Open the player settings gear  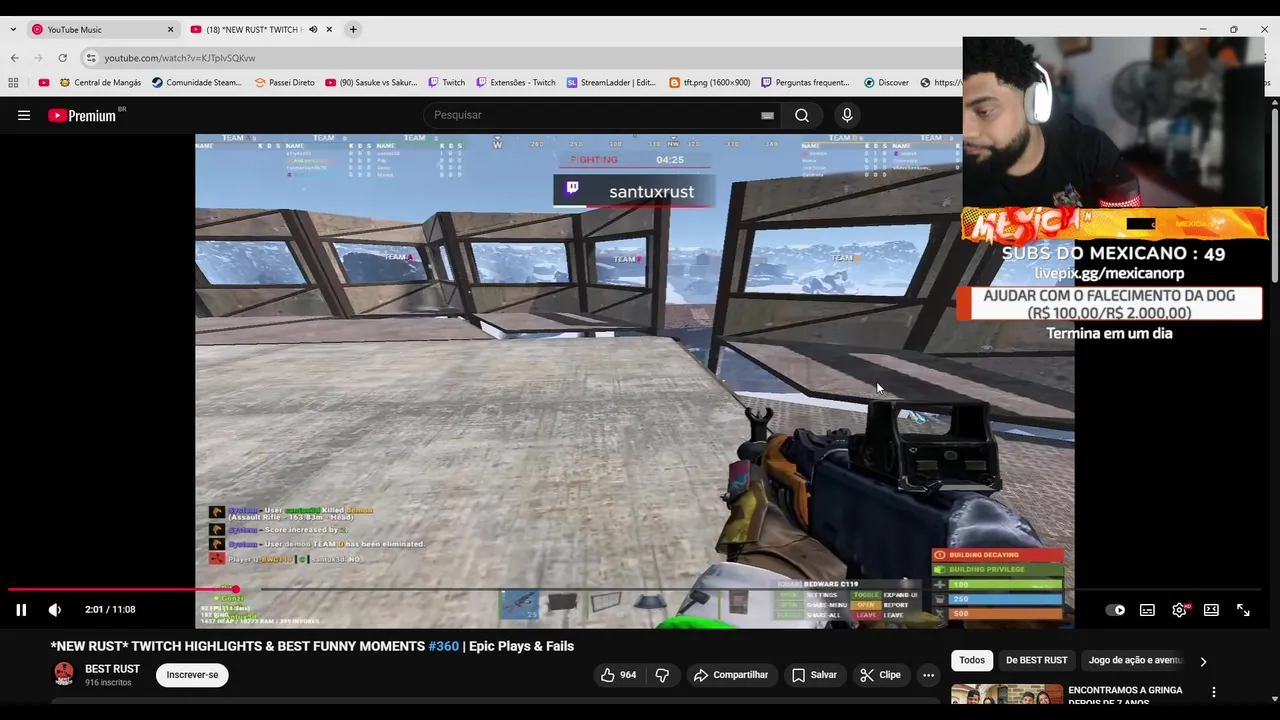click(x=1180, y=610)
